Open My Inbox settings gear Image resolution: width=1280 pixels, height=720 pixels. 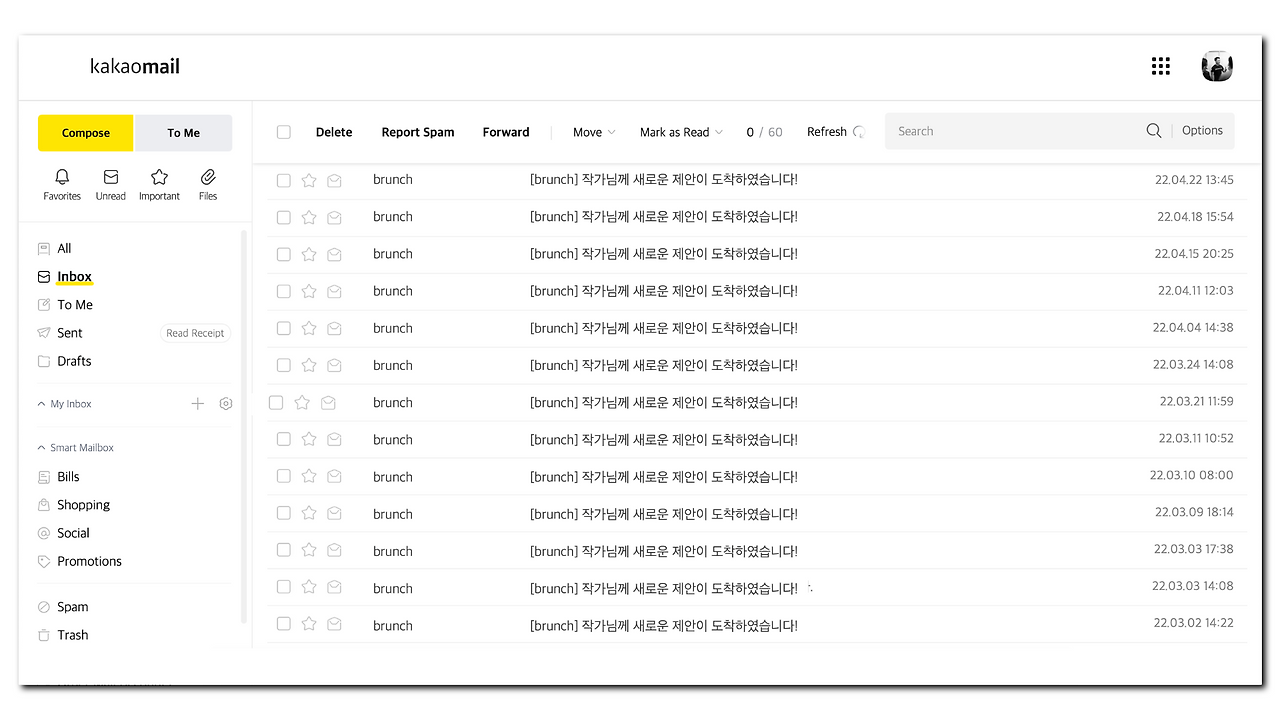pyautogui.click(x=226, y=404)
